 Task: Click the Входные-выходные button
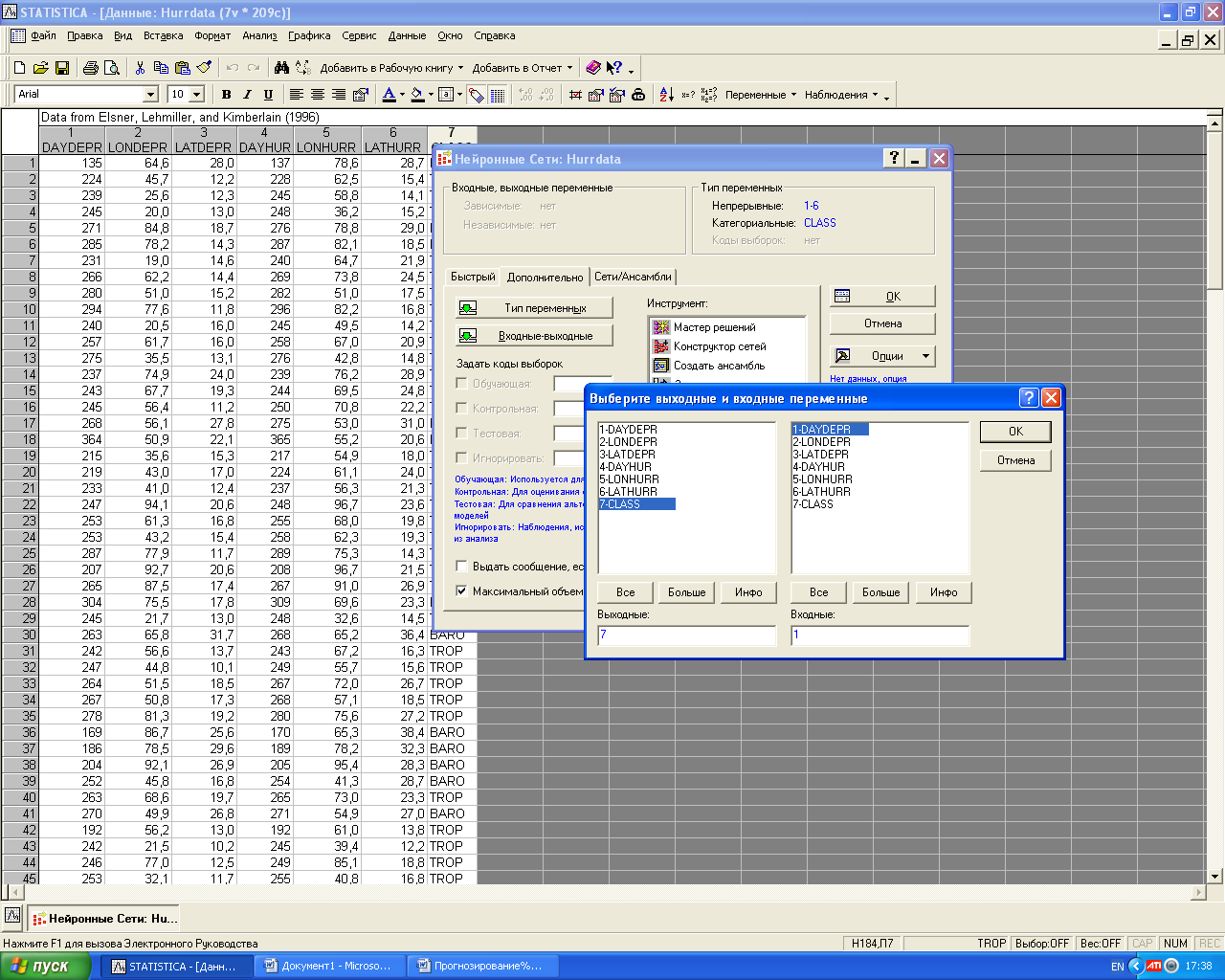click(535, 336)
